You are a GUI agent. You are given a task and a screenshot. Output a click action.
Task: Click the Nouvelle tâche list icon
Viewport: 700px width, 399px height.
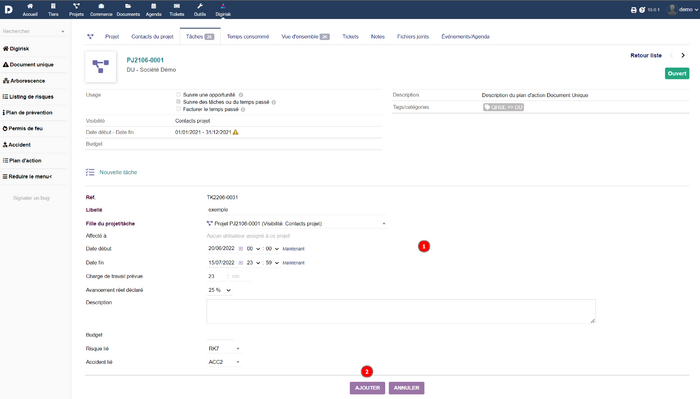90,172
